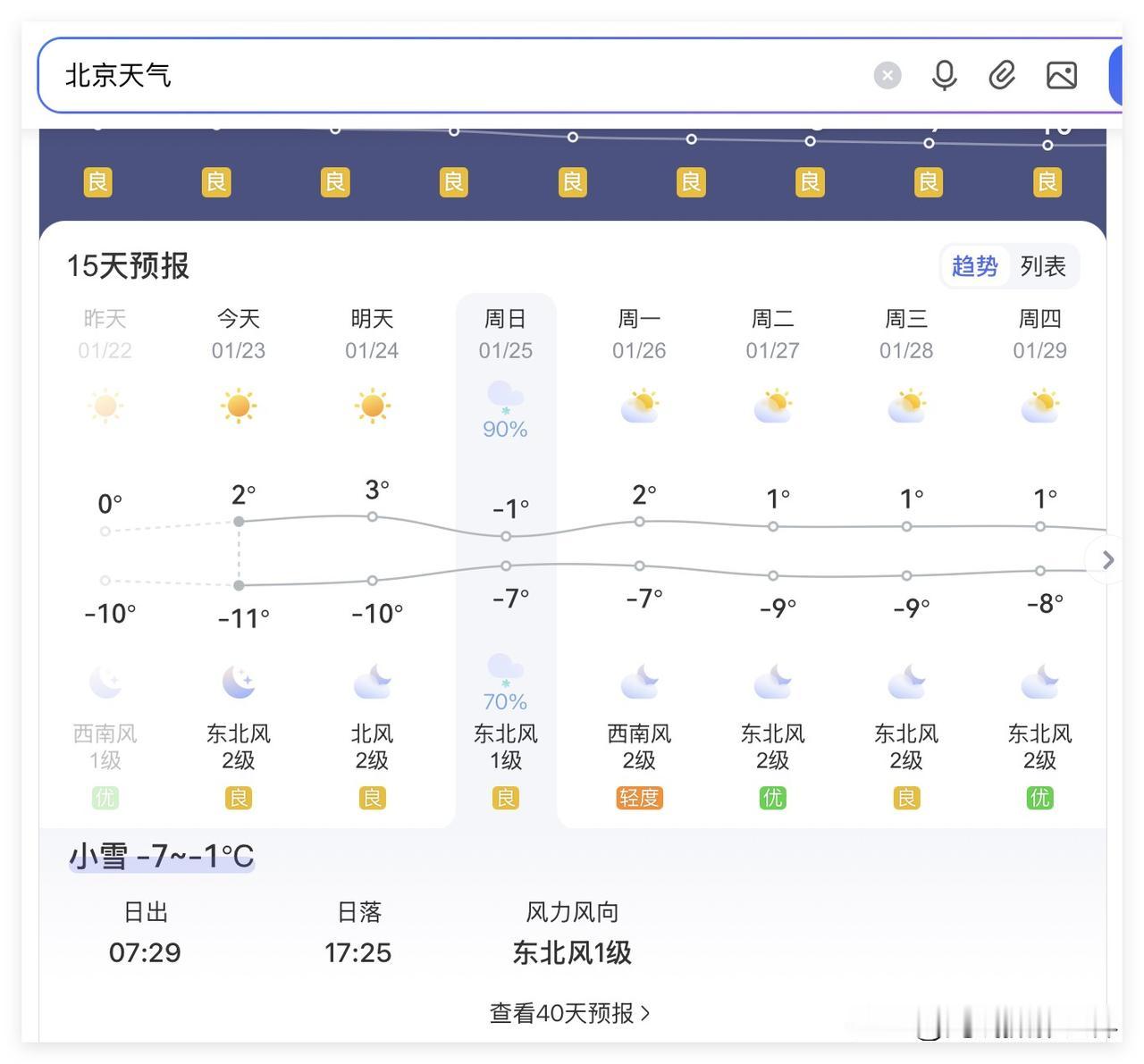Click the 小雪 weather summary link
Screen dimensions: 1144x1064
[161, 856]
